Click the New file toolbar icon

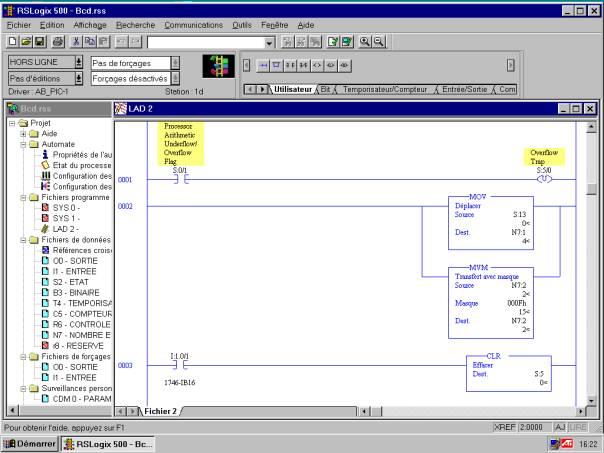coord(13,42)
